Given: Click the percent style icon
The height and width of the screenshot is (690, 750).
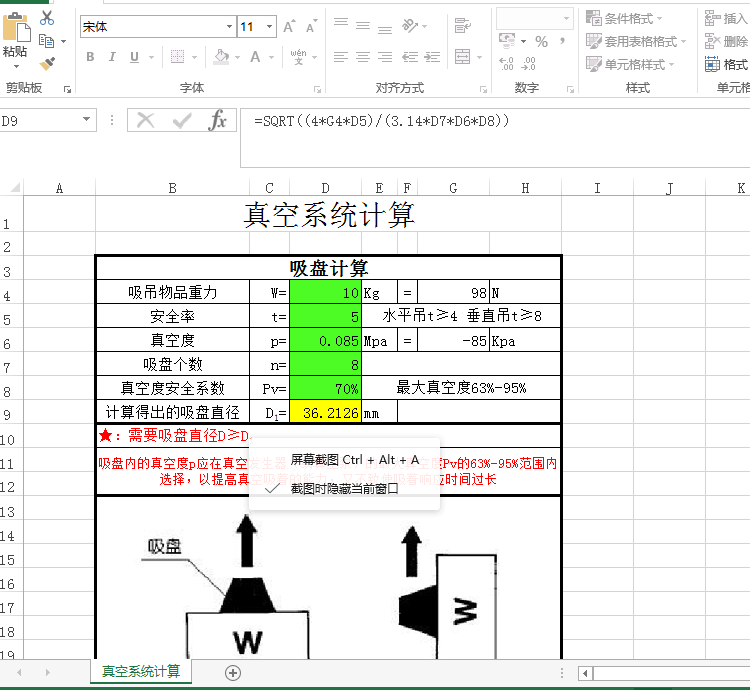Looking at the screenshot, I should [x=541, y=42].
